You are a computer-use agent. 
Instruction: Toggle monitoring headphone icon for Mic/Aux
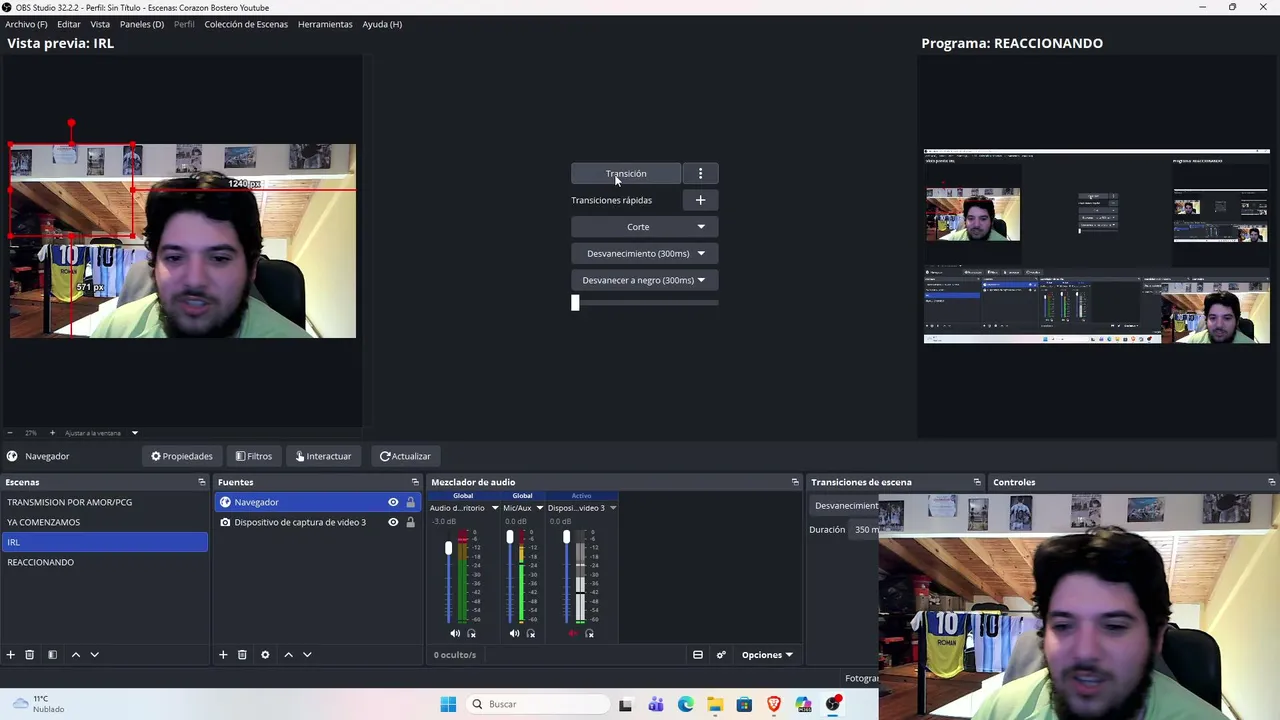click(x=531, y=634)
